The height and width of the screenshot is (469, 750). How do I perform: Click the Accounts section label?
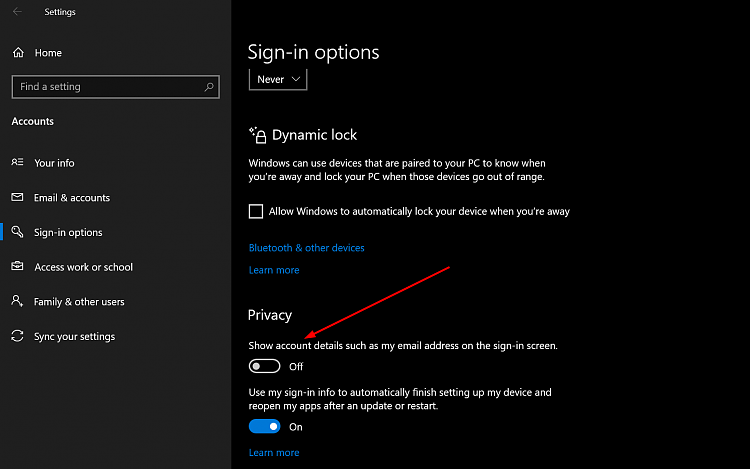(x=33, y=121)
